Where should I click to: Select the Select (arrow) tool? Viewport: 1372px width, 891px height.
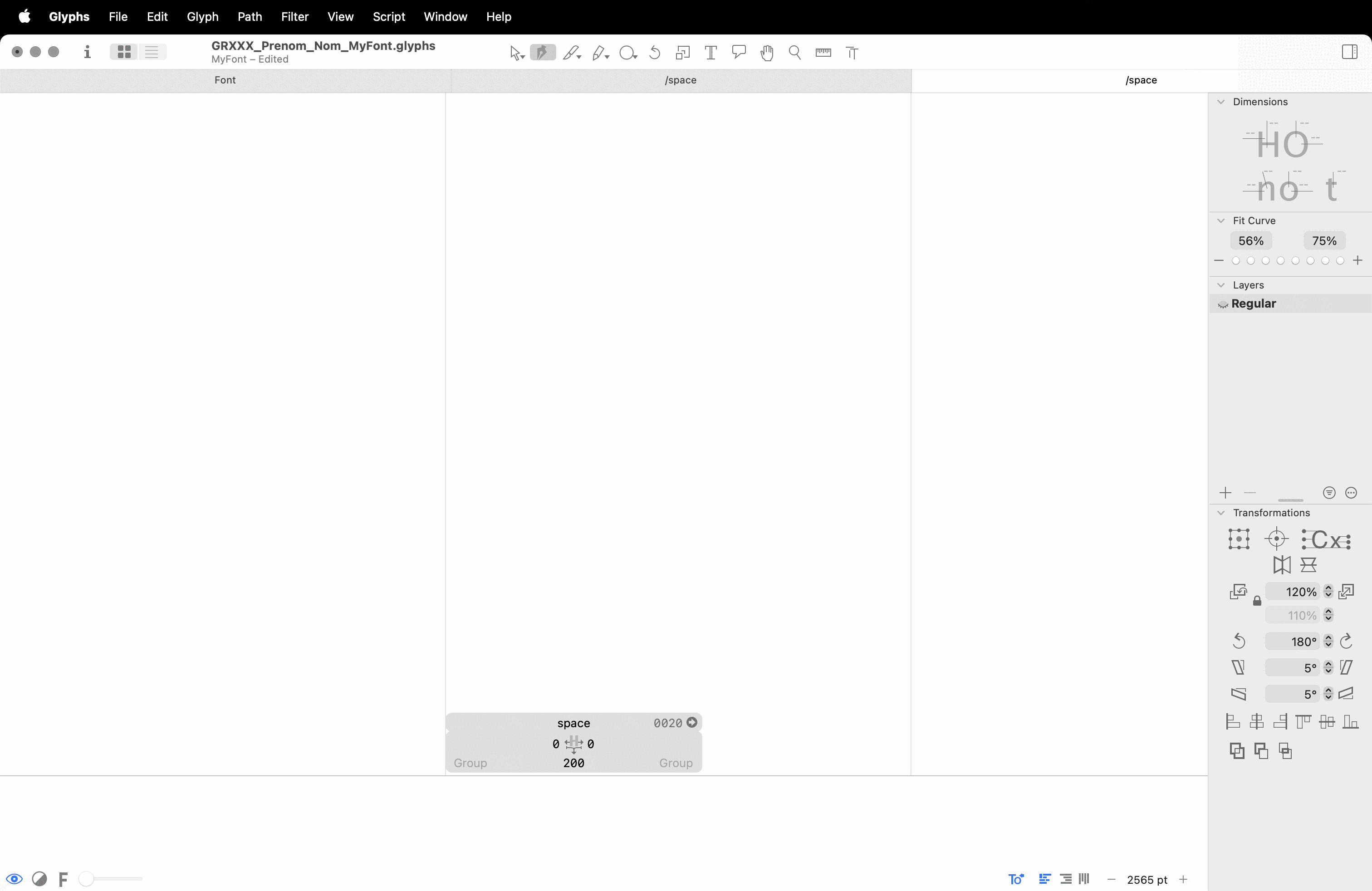516,53
